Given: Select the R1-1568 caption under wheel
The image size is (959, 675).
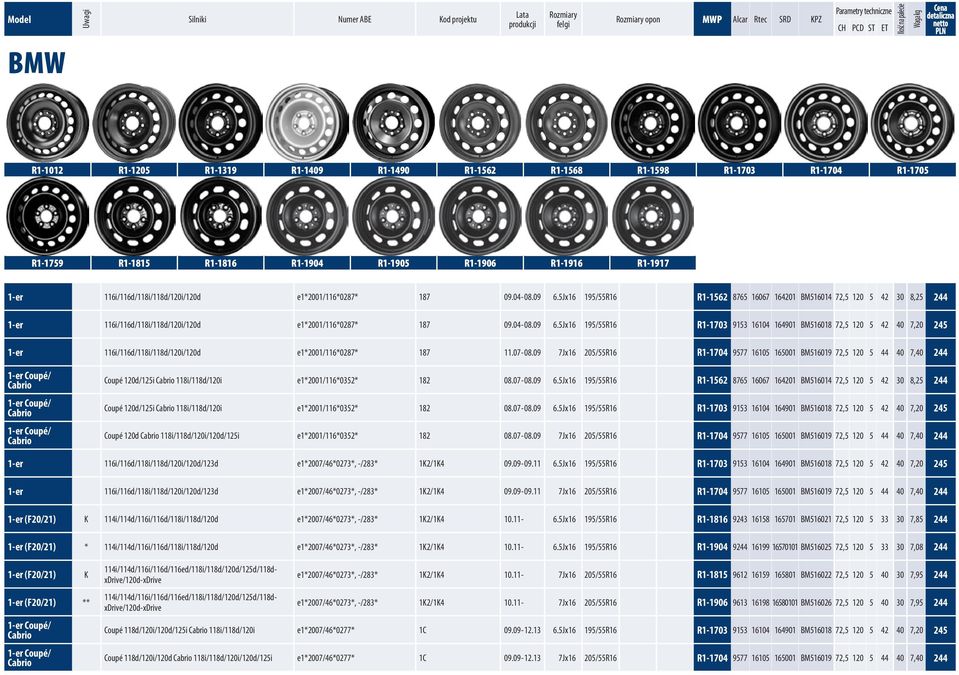Looking at the screenshot, I should 566,170.
